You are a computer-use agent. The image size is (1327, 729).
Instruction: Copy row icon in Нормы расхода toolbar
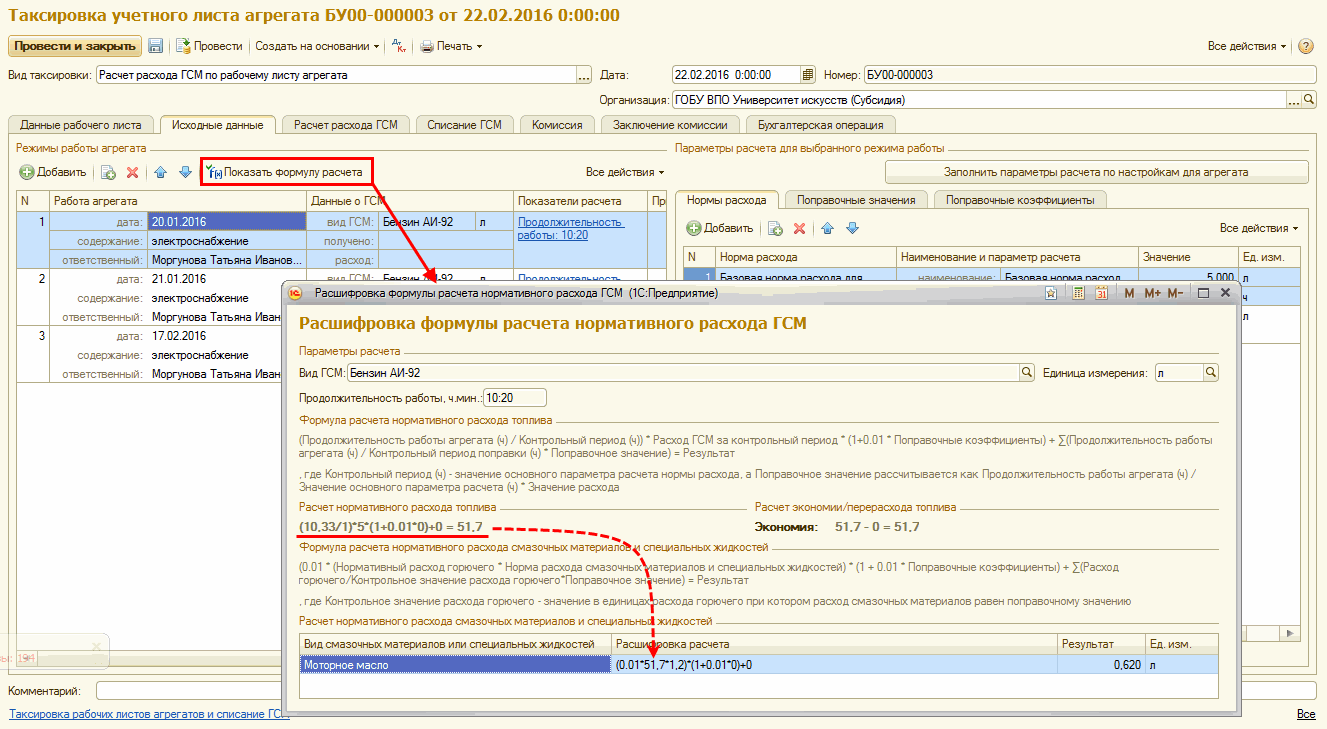tap(775, 228)
